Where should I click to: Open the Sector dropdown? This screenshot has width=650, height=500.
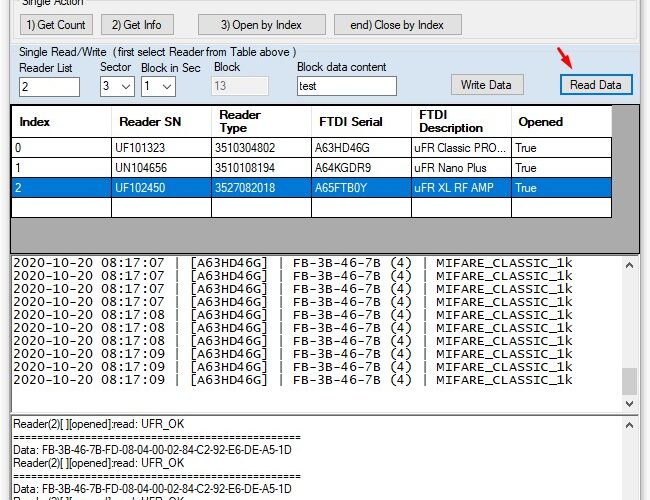coord(117,86)
